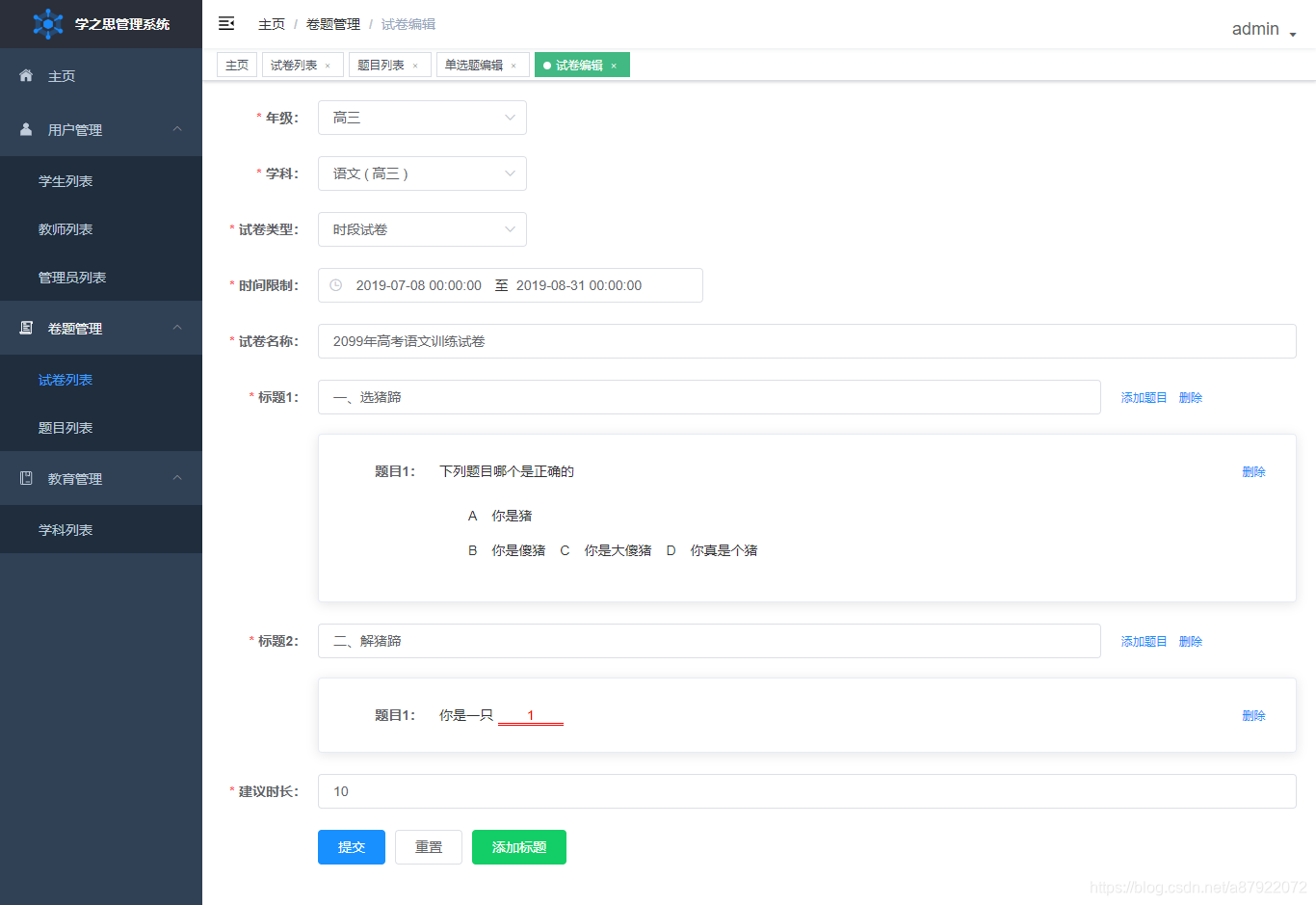Open the admin user dropdown
Screen dimensions: 1316x905
pyautogui.click(x=1264, y=29)
